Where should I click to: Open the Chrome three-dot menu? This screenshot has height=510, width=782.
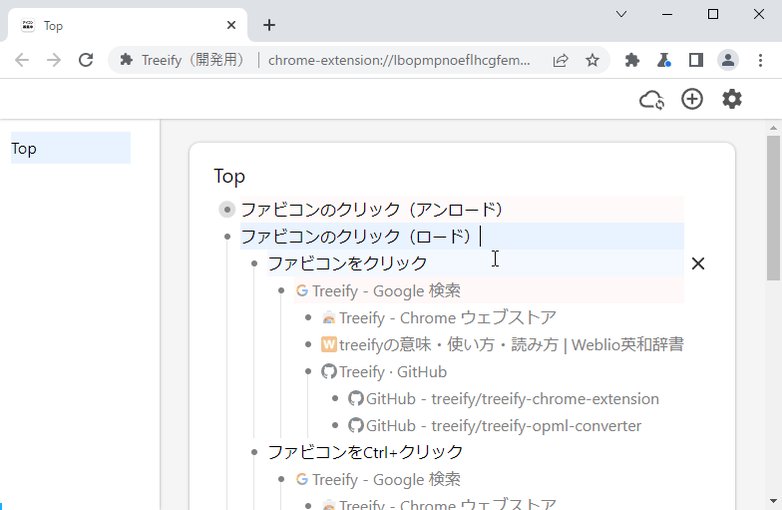point(760,60)
